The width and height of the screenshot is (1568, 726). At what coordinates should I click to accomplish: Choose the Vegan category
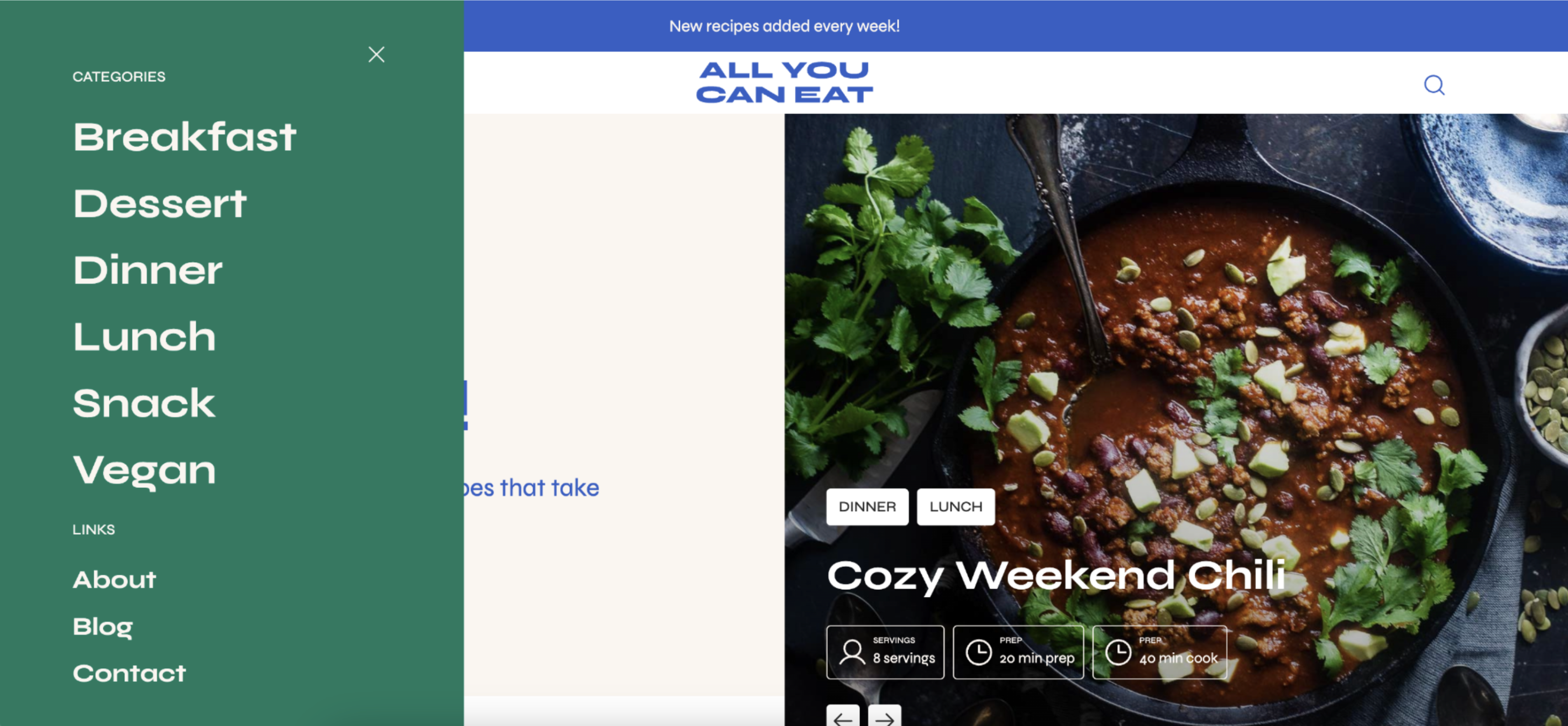click(x=144, y=471)
